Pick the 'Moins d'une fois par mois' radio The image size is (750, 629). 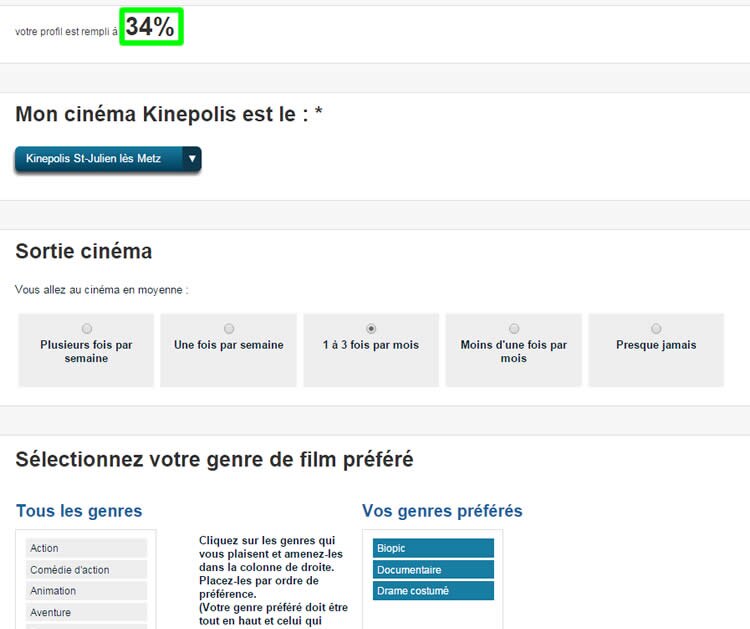[x=514, y=329]
